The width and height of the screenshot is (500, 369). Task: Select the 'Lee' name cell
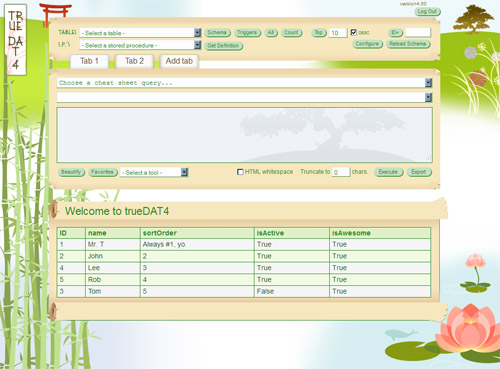point(113,268)
